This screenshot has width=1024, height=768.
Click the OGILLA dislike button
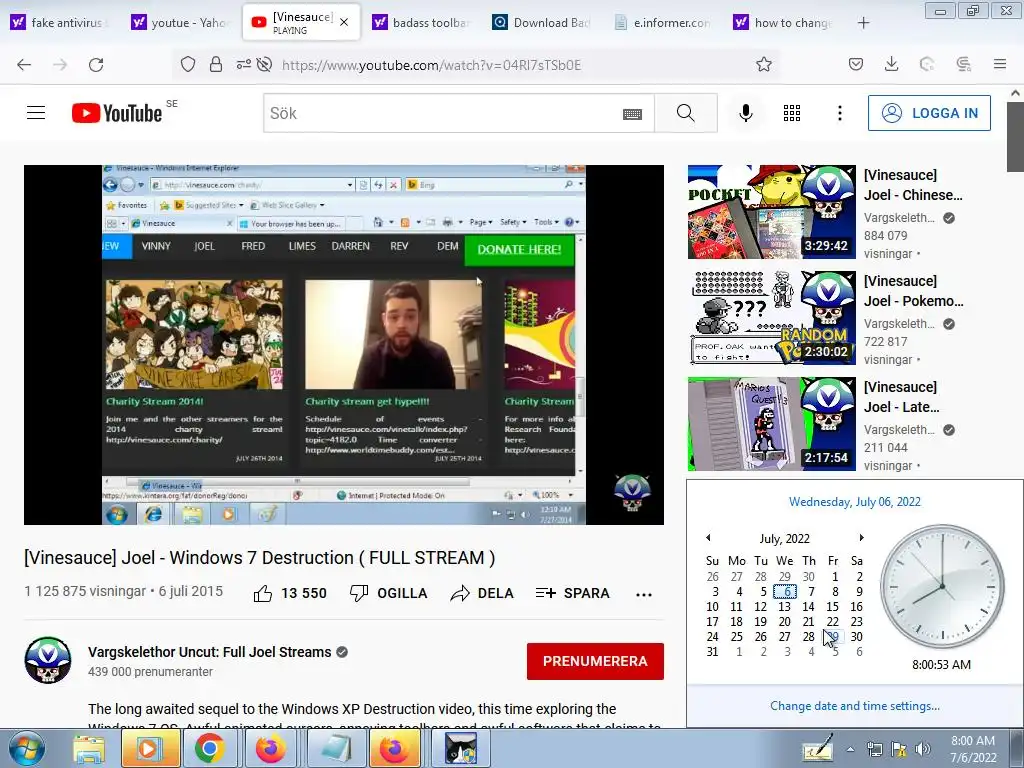tap(389, 594)
